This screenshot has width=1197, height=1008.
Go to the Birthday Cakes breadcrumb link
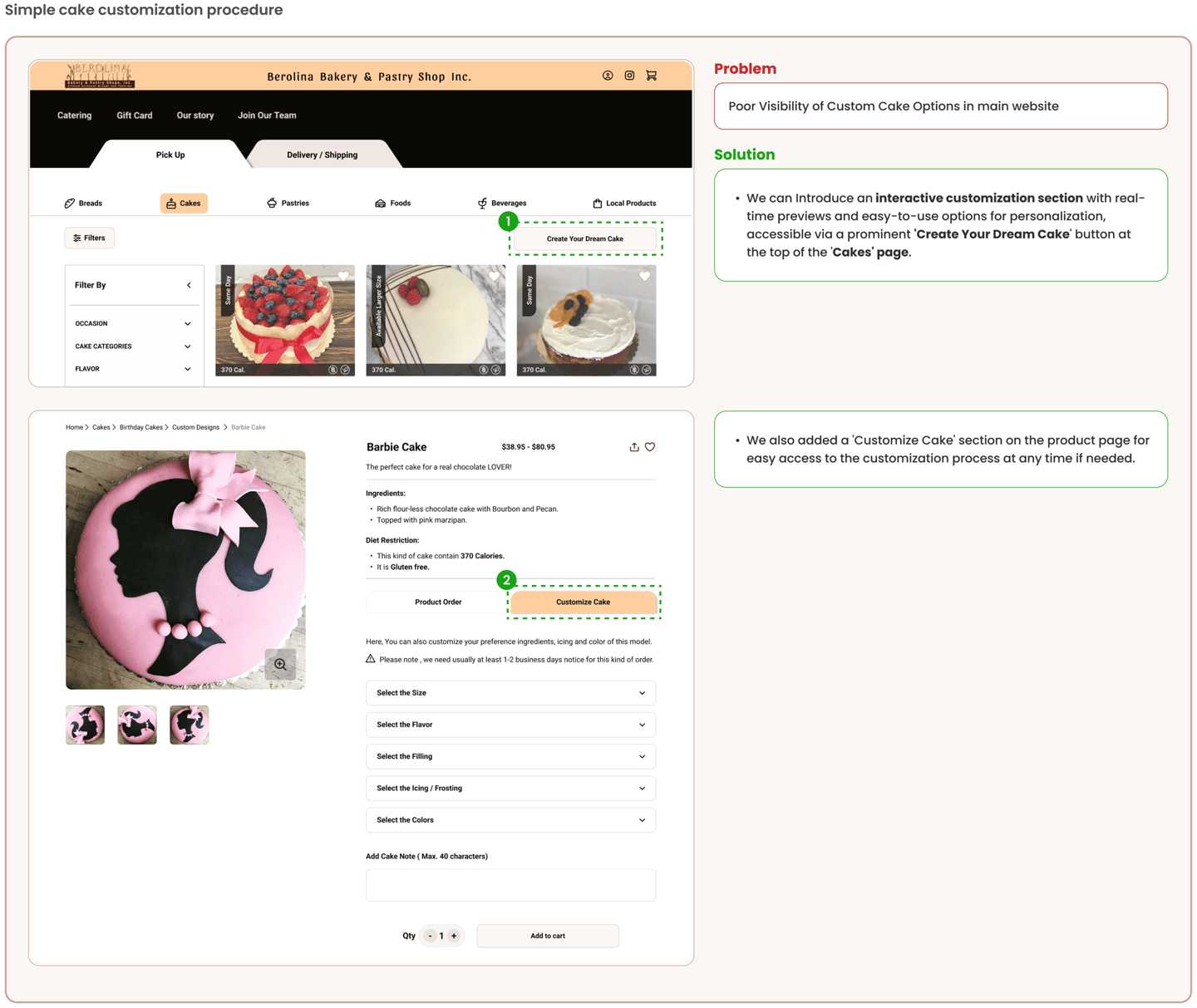click(141, 427)
